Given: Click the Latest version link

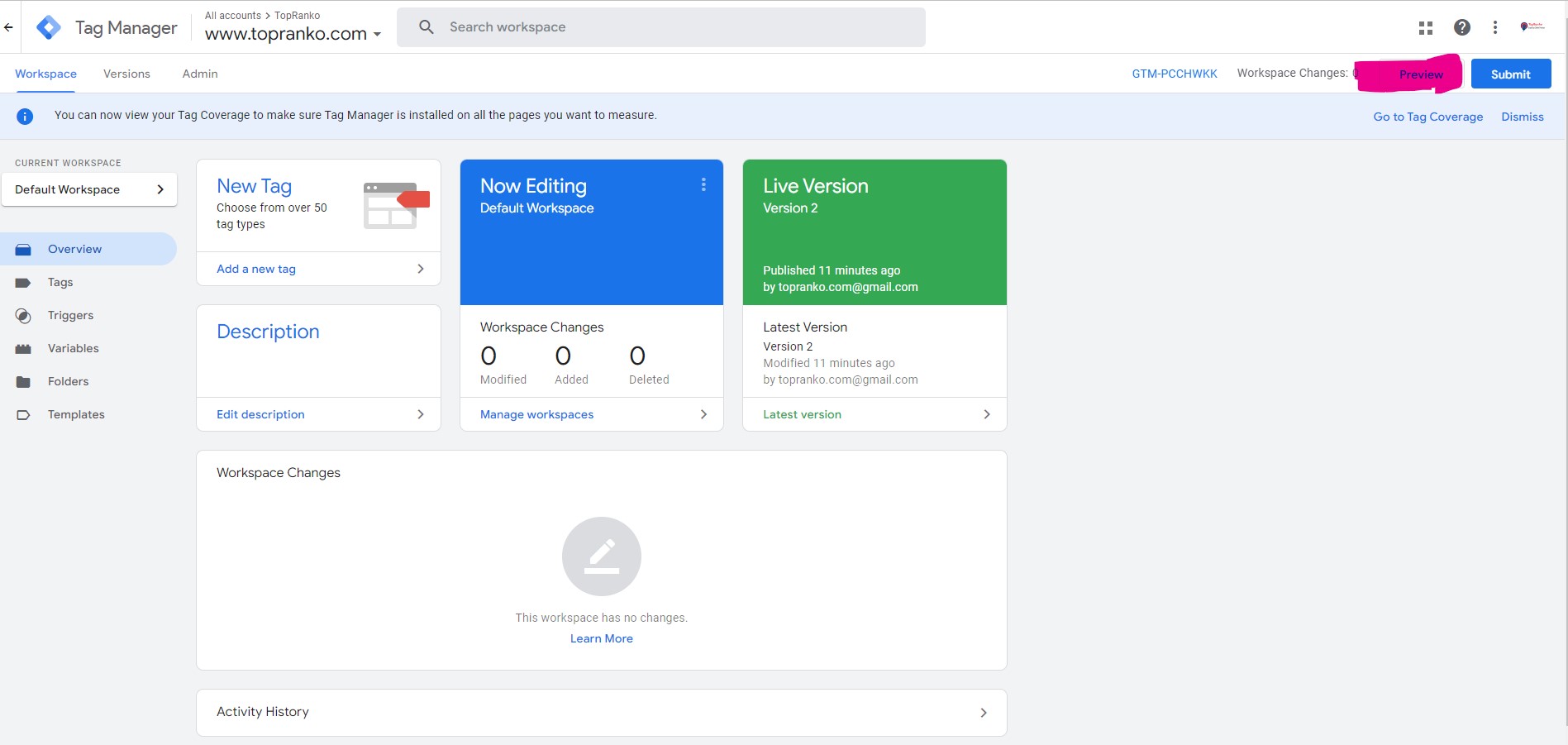Looking at the screenshot, I should pos(802,414).
